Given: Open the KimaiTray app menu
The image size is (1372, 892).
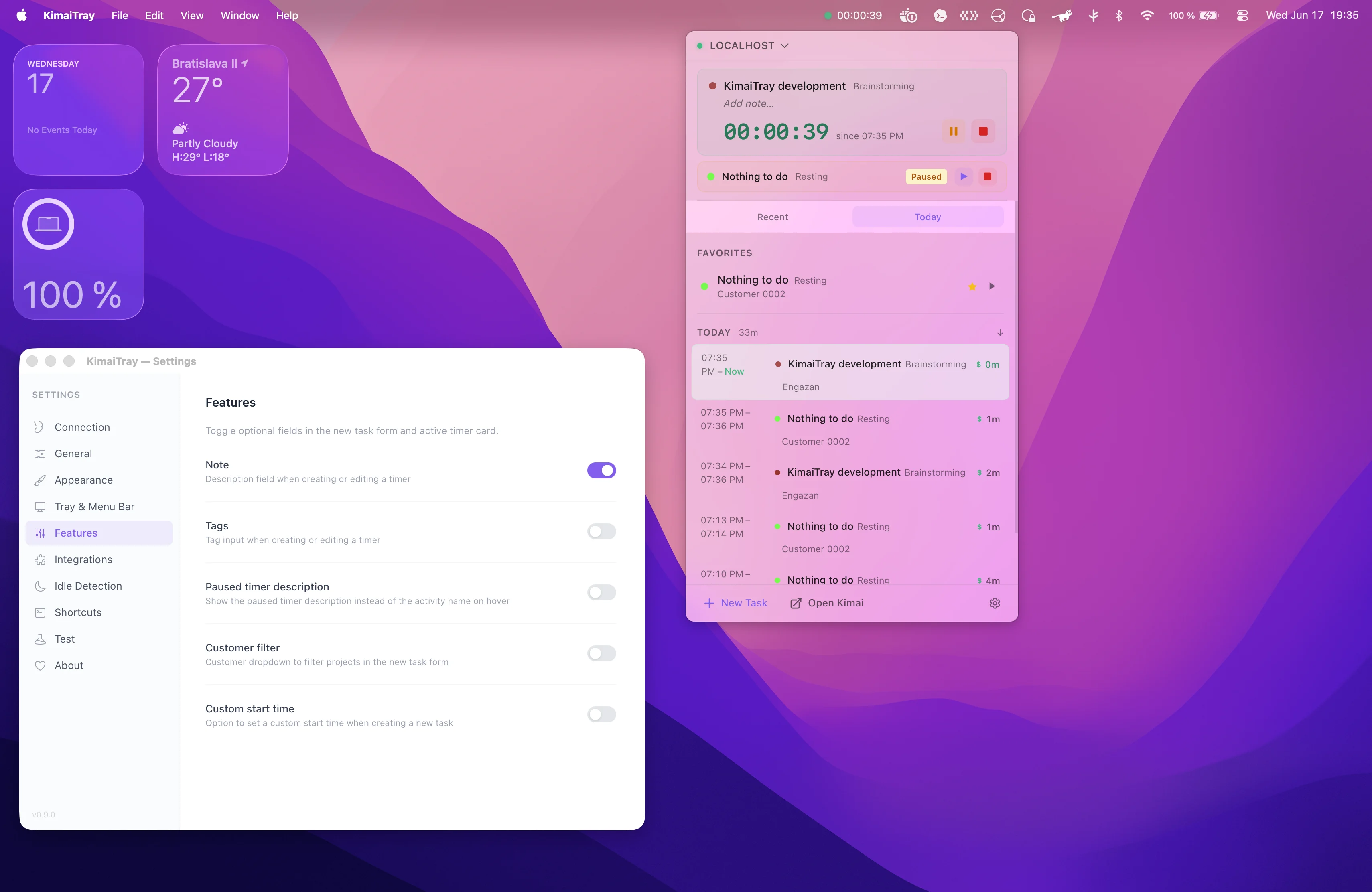Looking at the screenshot, I should pos(69,16).
